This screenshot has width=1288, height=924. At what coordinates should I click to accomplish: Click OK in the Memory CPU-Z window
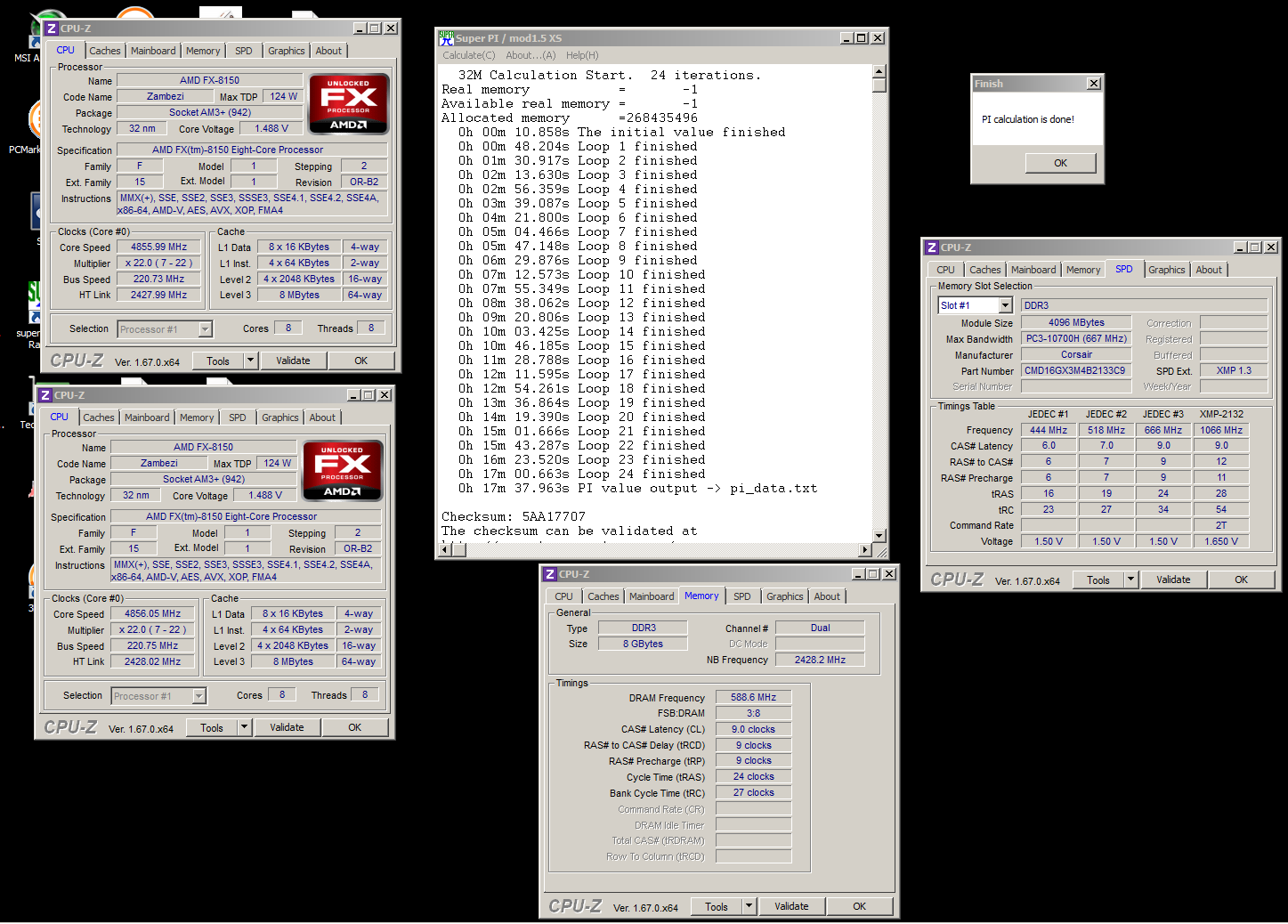[859, 906]
